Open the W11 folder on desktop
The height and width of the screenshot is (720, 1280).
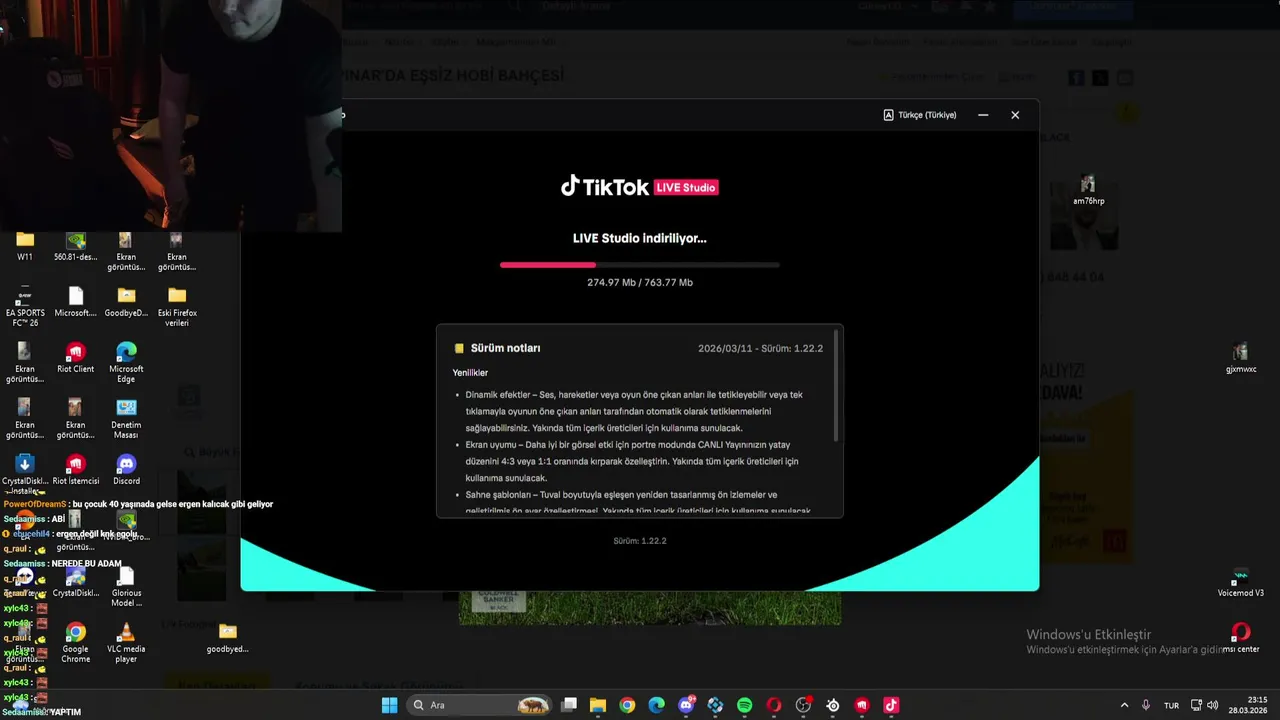[x=25, y=246]
